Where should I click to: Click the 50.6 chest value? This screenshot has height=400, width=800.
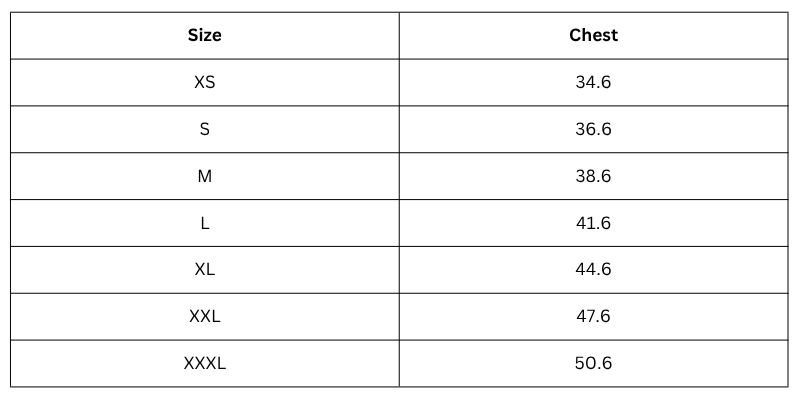coord(593,363)
